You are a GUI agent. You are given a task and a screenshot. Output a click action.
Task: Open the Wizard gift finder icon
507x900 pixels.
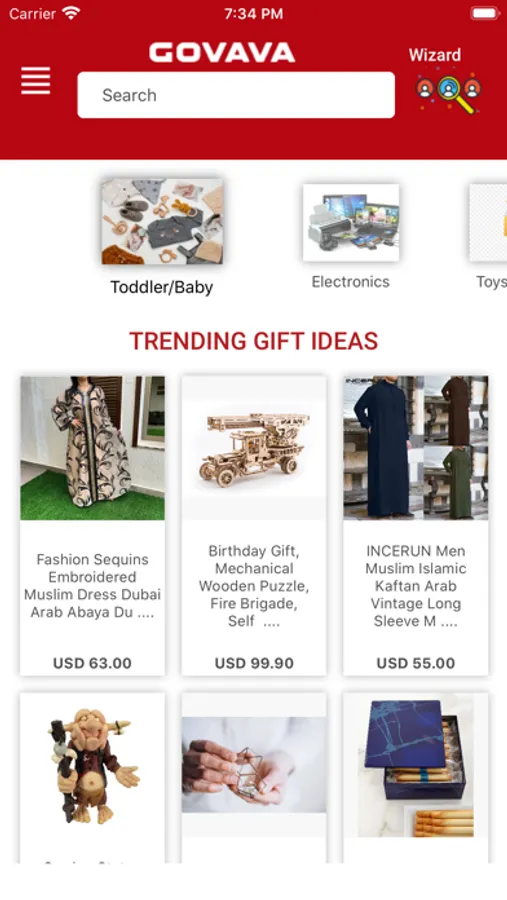click(x=448, y=92)
